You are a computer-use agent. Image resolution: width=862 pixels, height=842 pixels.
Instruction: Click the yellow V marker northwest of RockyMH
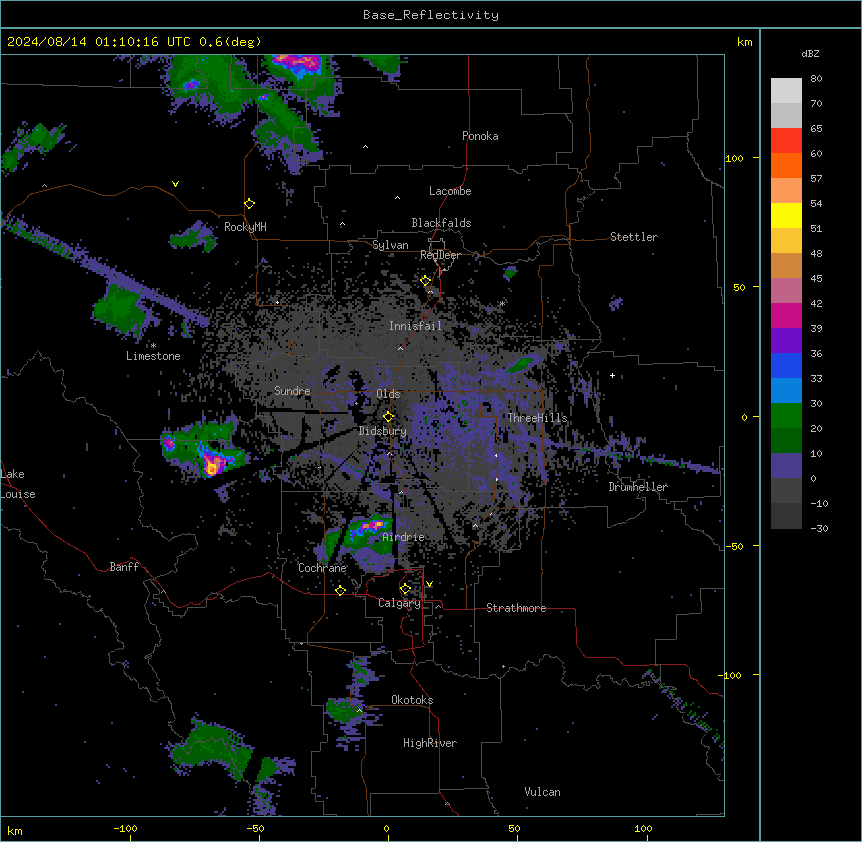[175, 184]
